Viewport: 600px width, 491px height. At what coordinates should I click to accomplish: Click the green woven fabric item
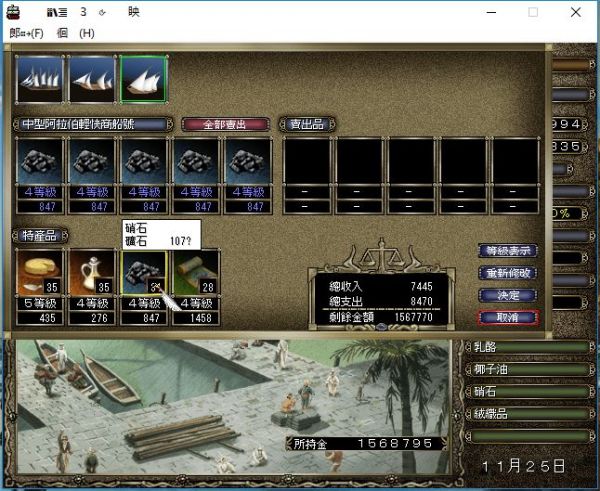tap(196, 272)
